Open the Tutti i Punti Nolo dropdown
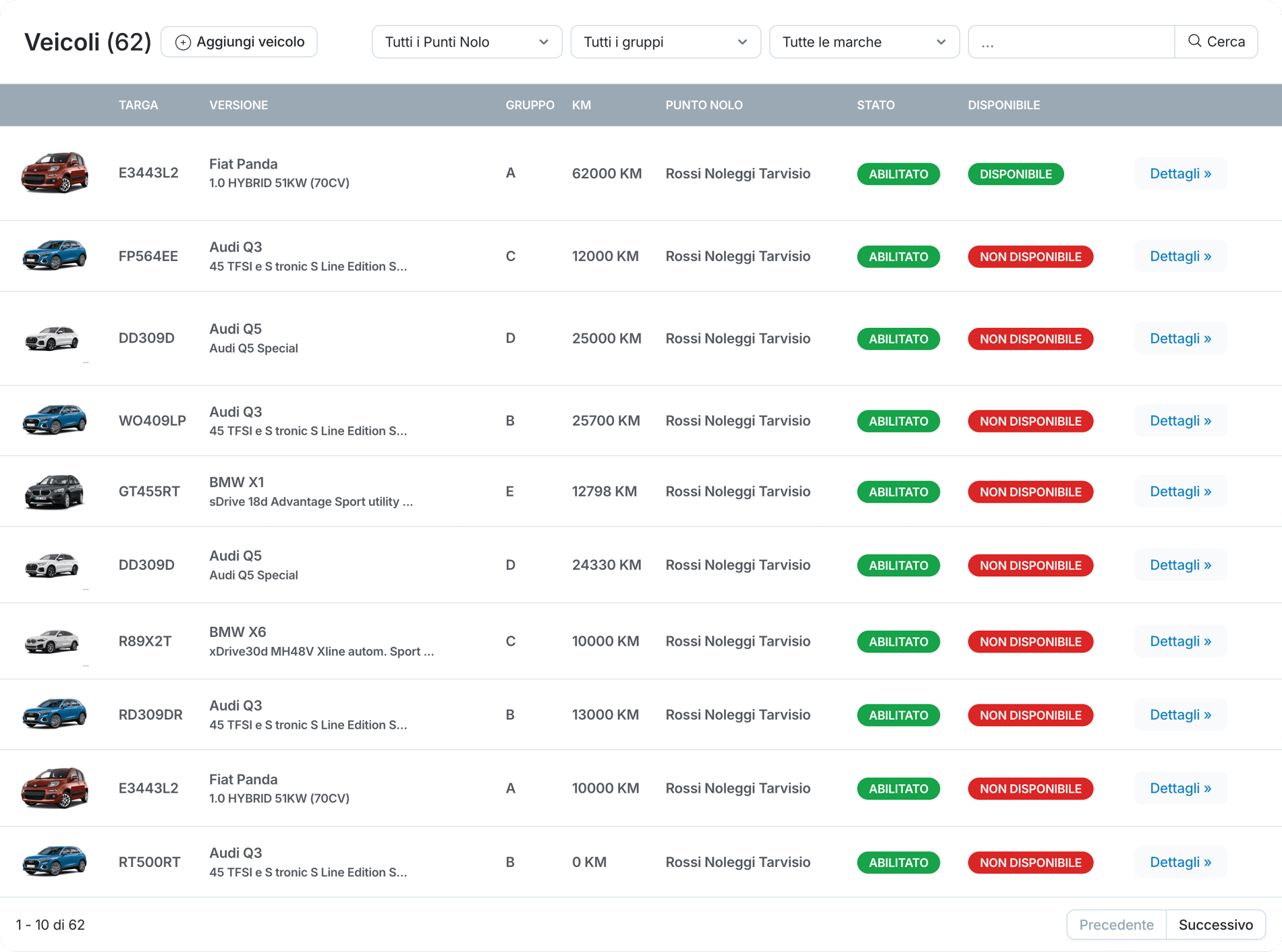 coord(466,42)
